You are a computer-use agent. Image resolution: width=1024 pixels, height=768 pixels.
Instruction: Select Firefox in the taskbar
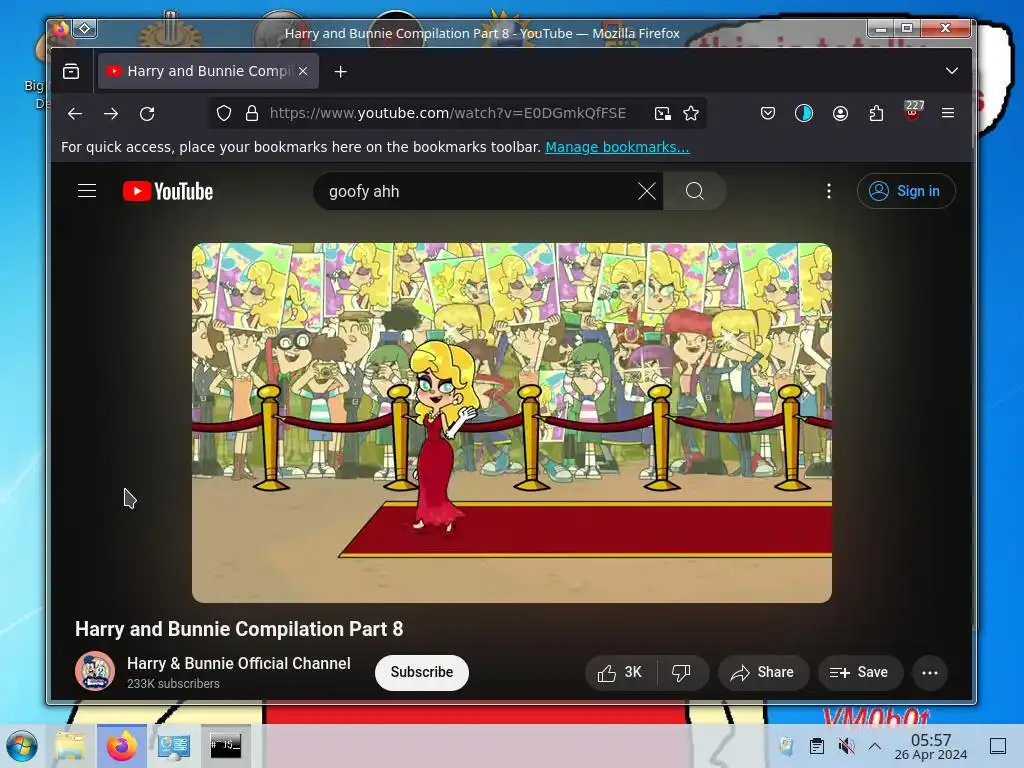click(121, 746)
